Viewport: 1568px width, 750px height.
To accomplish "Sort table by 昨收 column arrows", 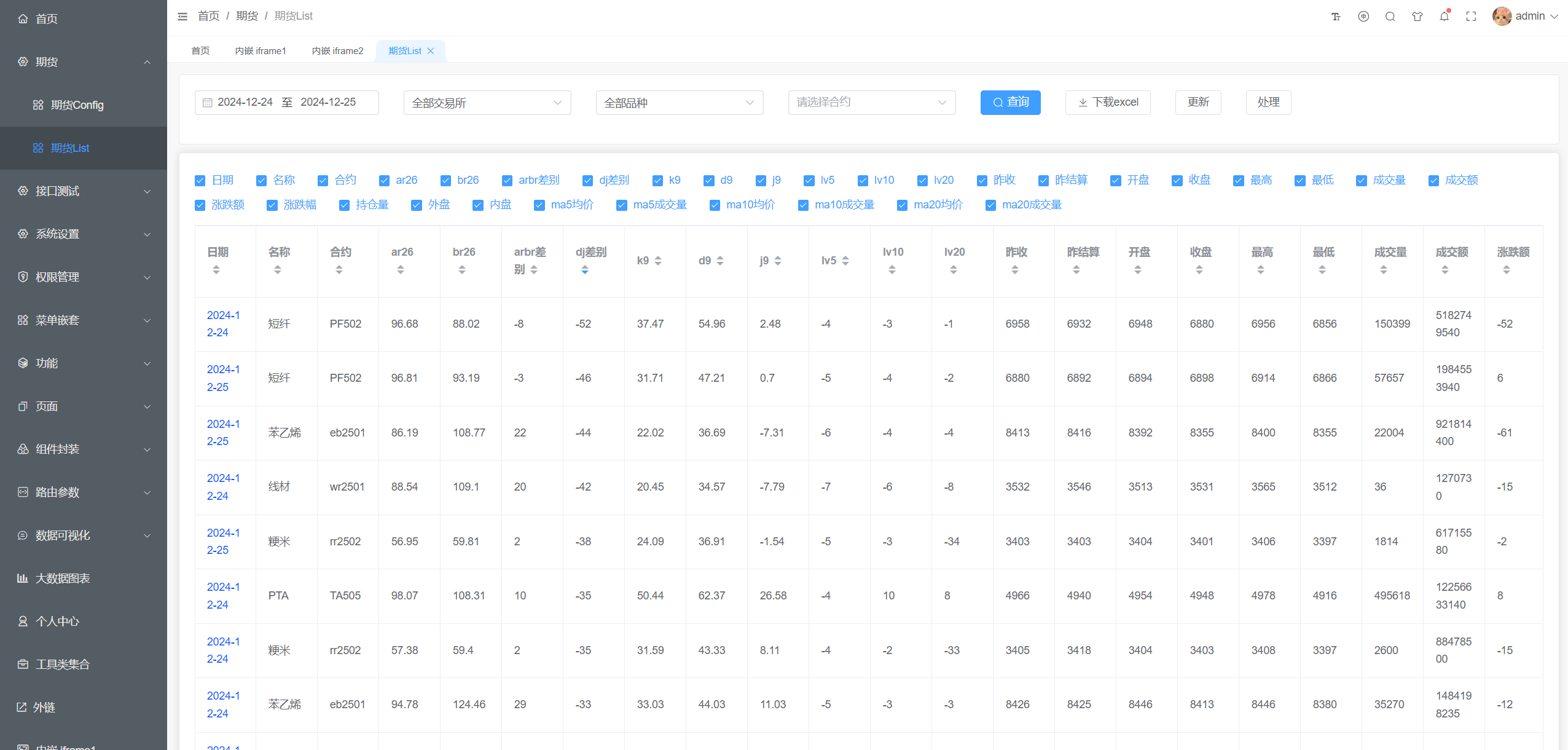I will (x=1015, y=269).
